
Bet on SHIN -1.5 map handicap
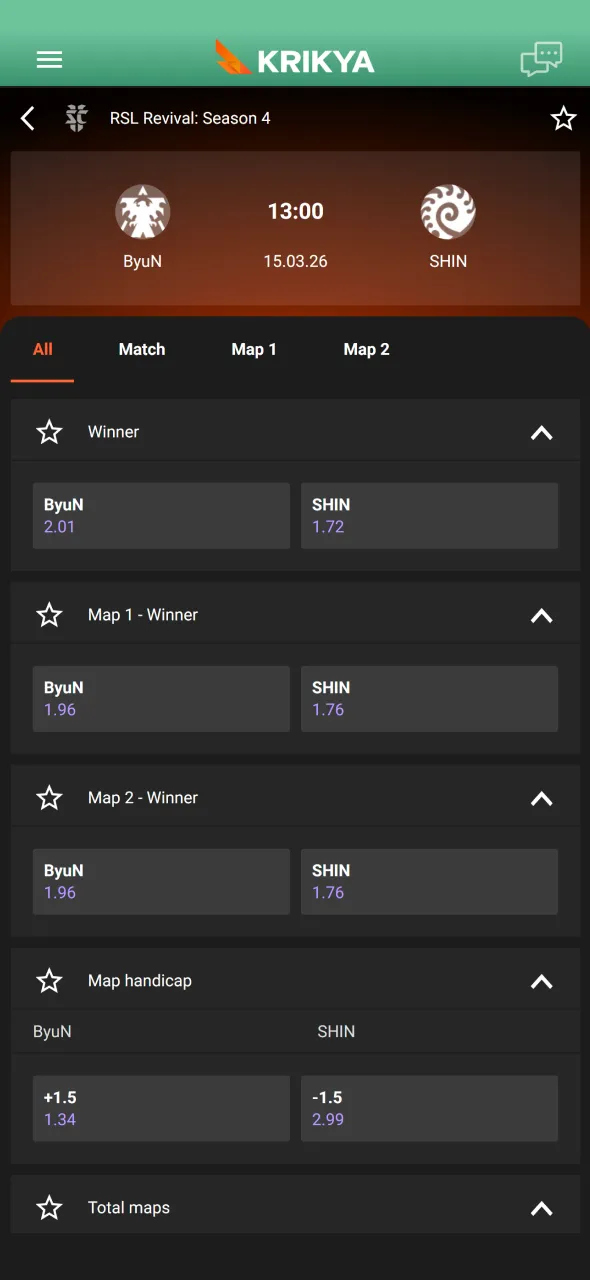tap(429, 1108)
